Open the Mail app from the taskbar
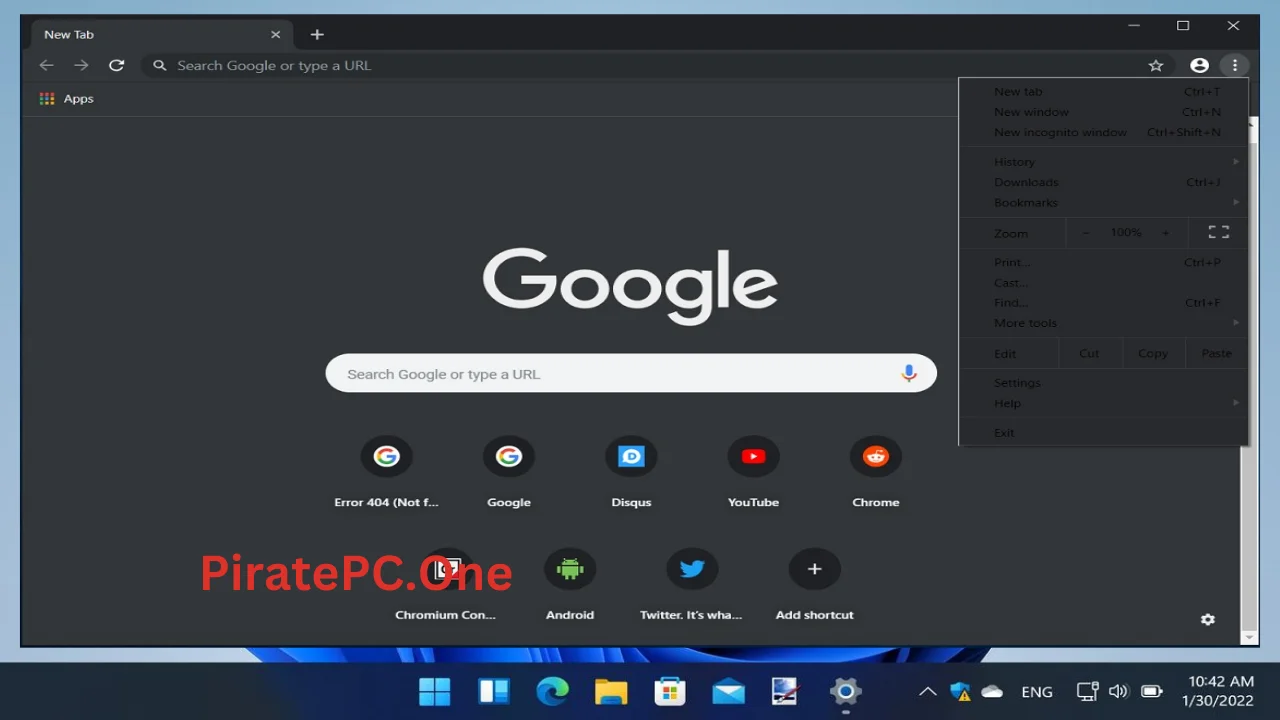 click(728, 691)
